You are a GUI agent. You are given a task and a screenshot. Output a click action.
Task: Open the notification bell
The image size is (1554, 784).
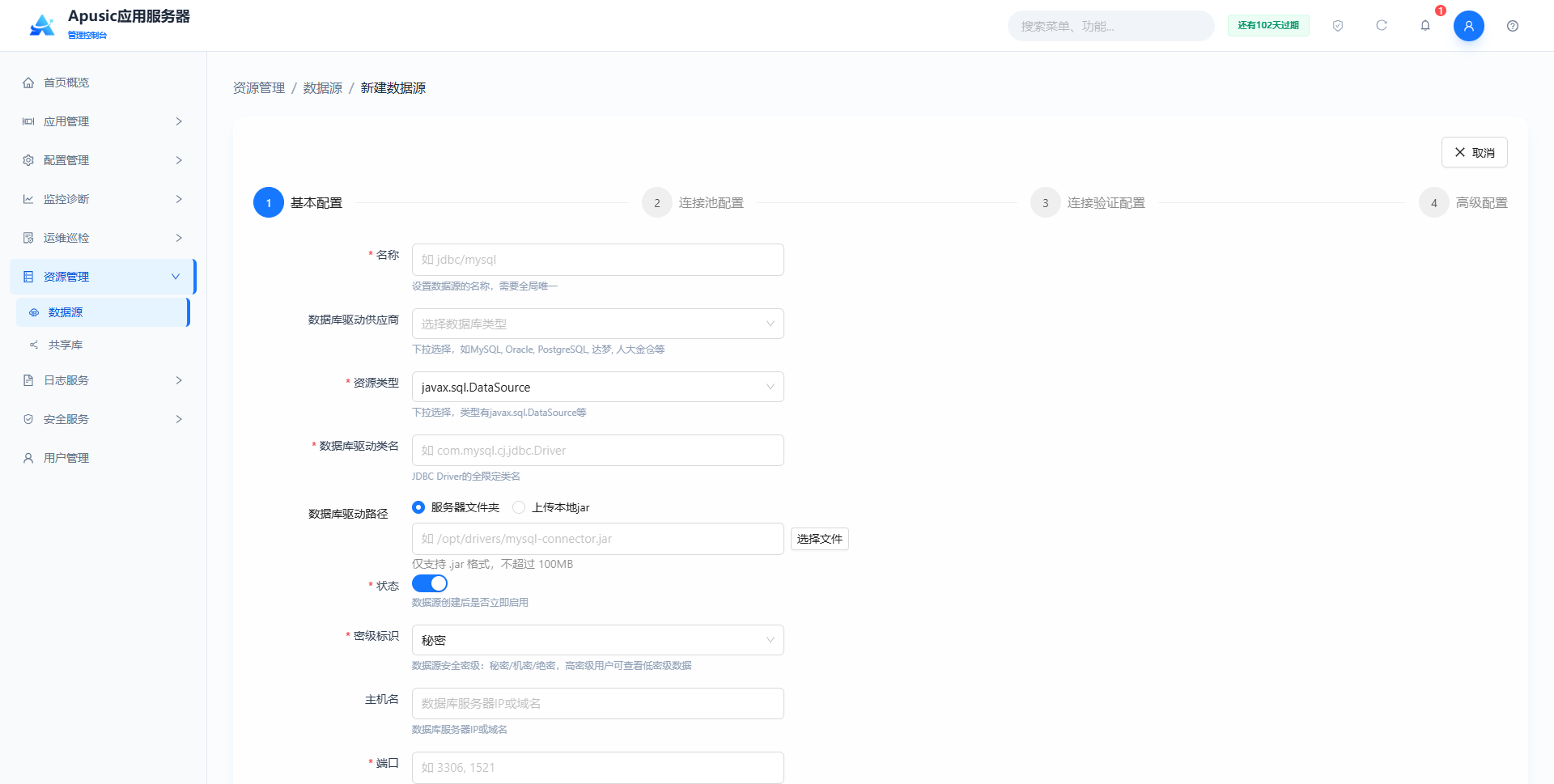[x=1425, y=26]
